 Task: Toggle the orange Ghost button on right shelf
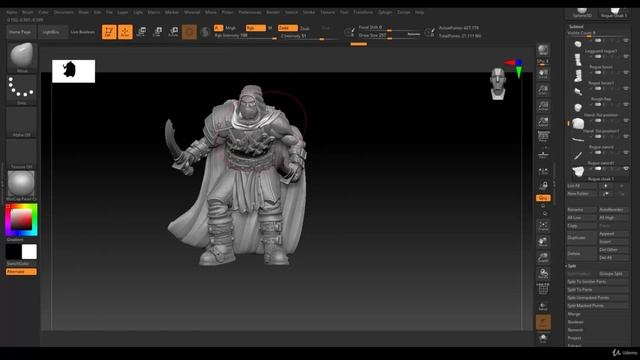[x=543, y=322]
